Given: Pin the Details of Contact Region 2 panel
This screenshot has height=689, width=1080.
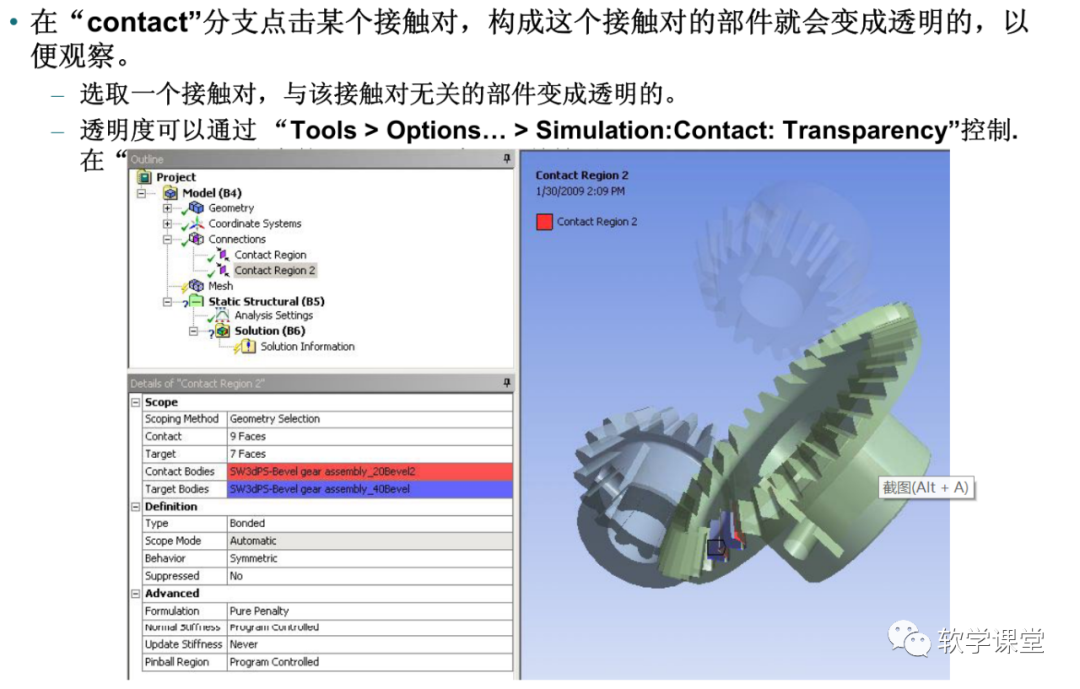Looking at the screenshot, I should click(x=506, y=383).
